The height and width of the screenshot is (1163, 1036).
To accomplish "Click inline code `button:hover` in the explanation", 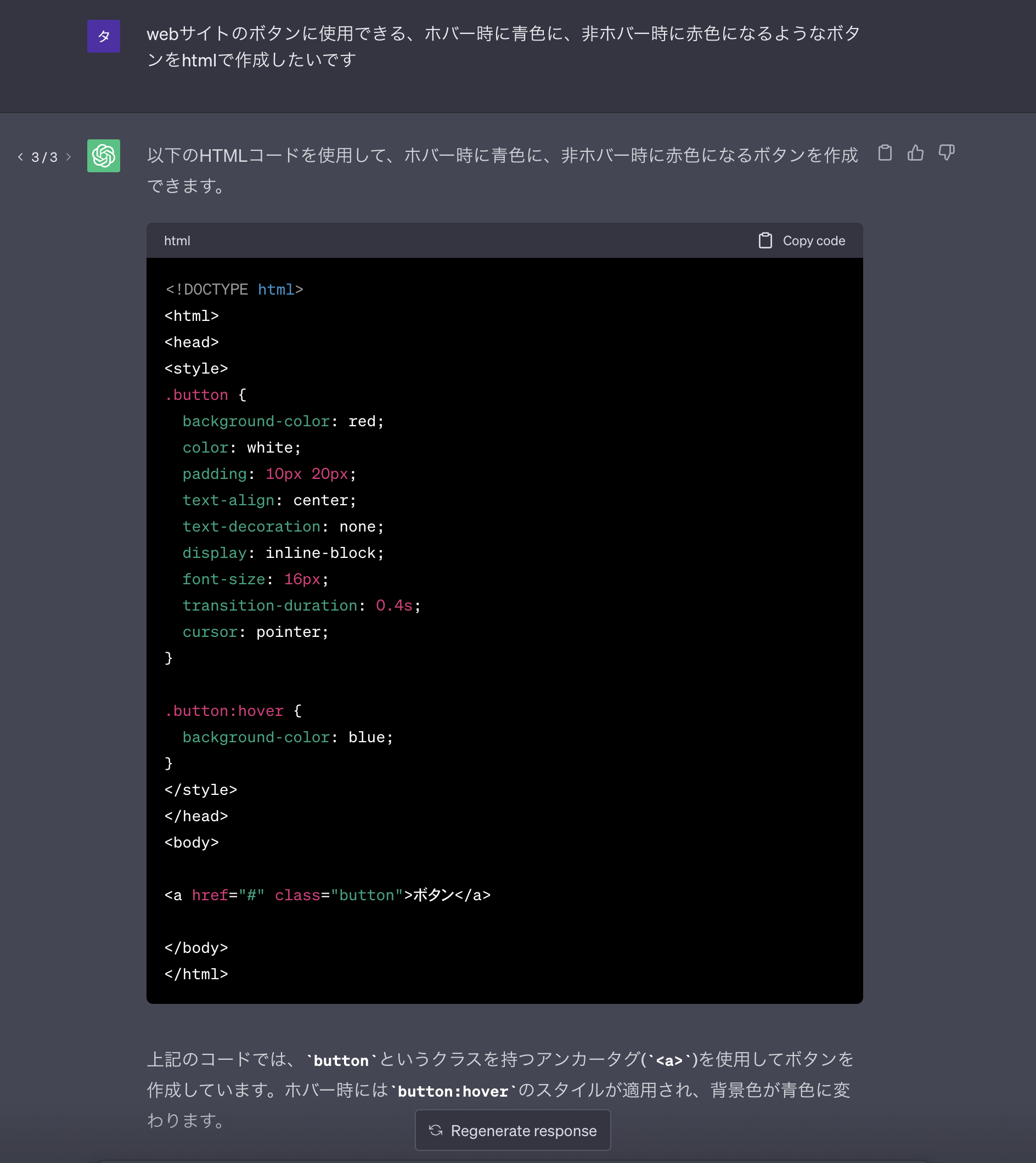I will 453,1091.
